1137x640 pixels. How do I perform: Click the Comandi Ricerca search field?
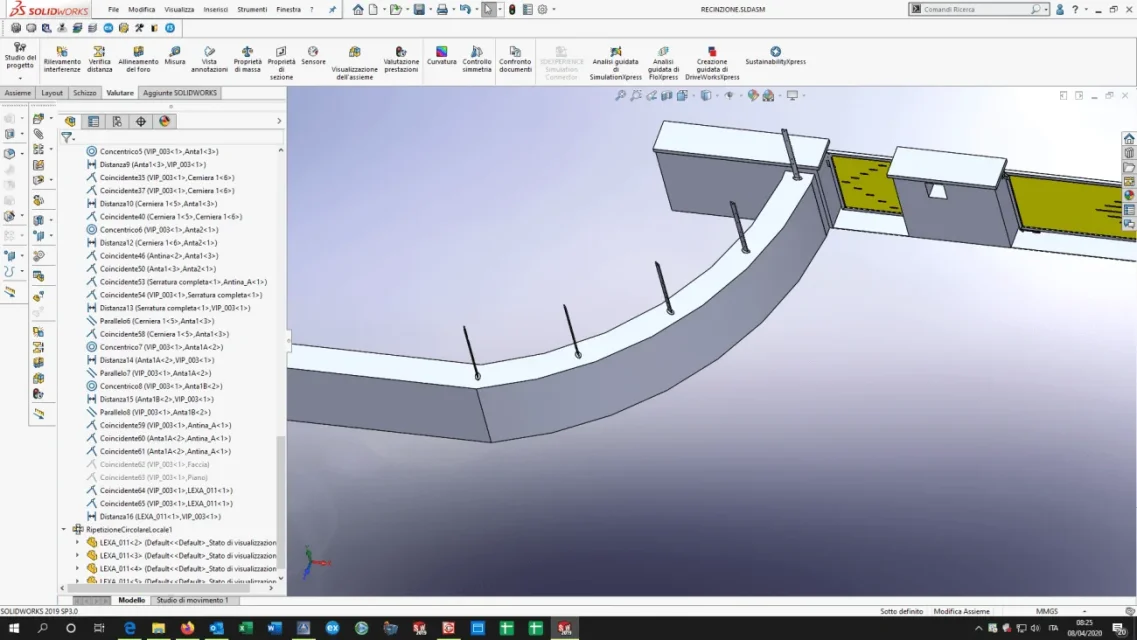pos(976,9)
